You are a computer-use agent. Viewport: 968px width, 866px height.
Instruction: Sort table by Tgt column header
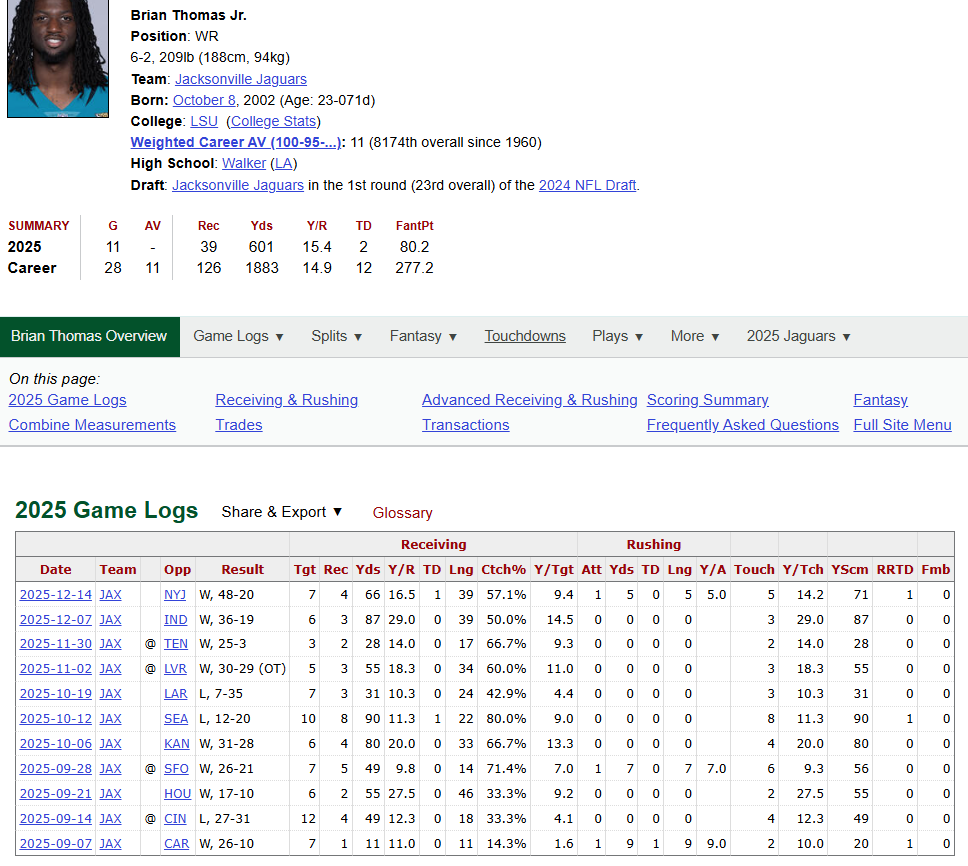click(304, 569)
